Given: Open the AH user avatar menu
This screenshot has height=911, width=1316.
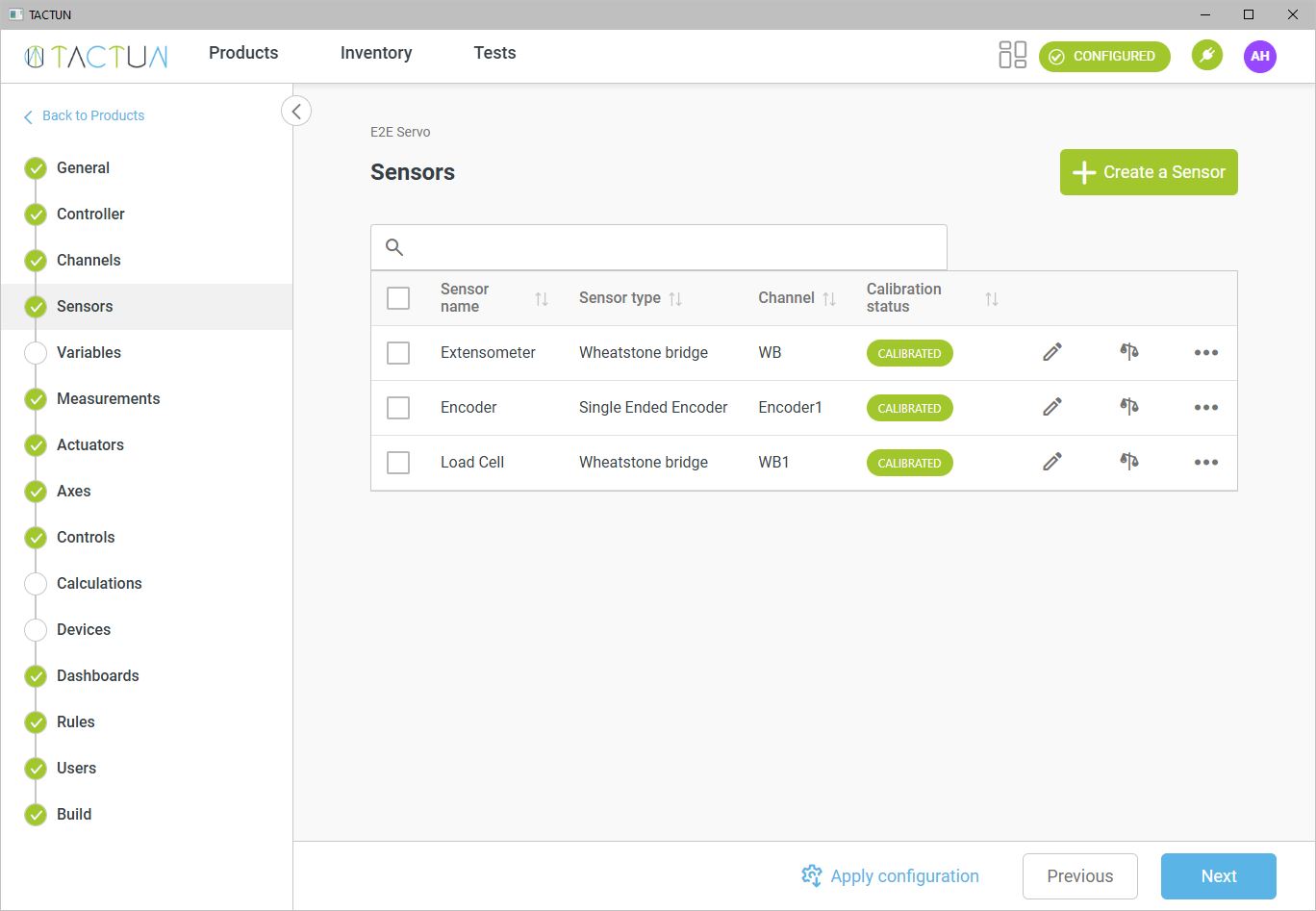Looking at the screenshot, I should (1259, 56).
